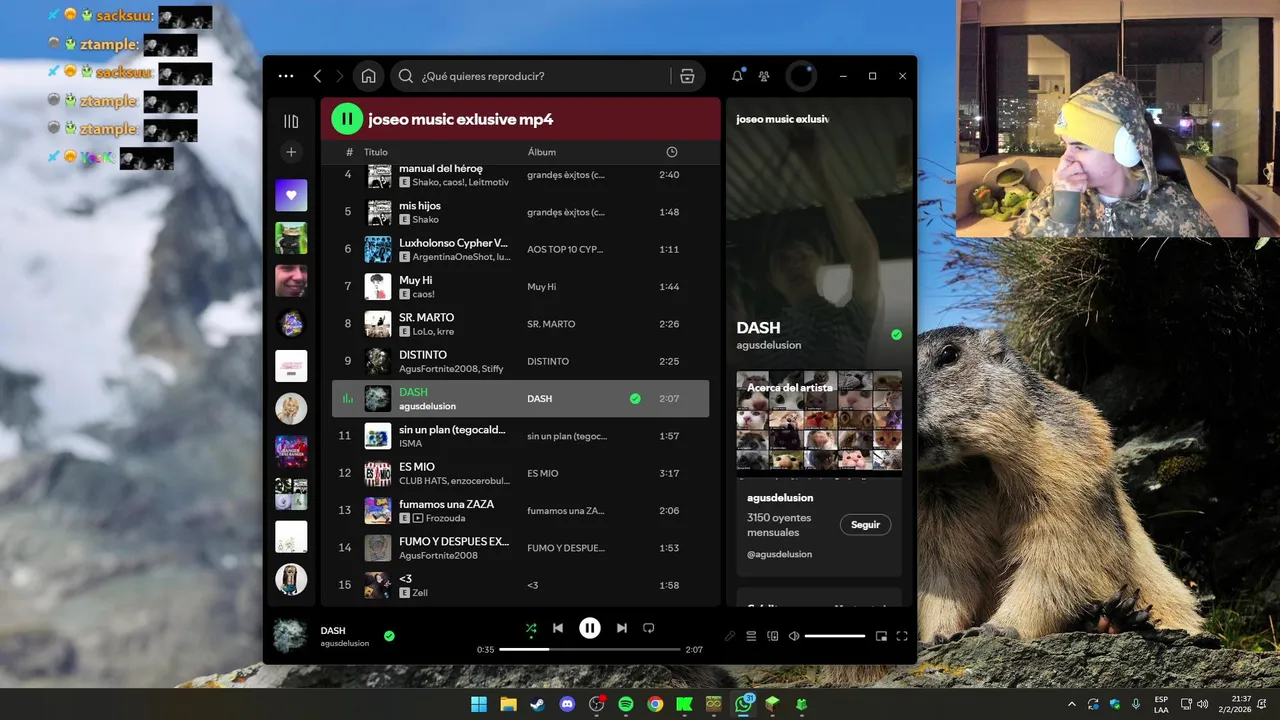The image size is (1280, 720).
Task: Open the profile avatar menu
Action: (801, 76)
